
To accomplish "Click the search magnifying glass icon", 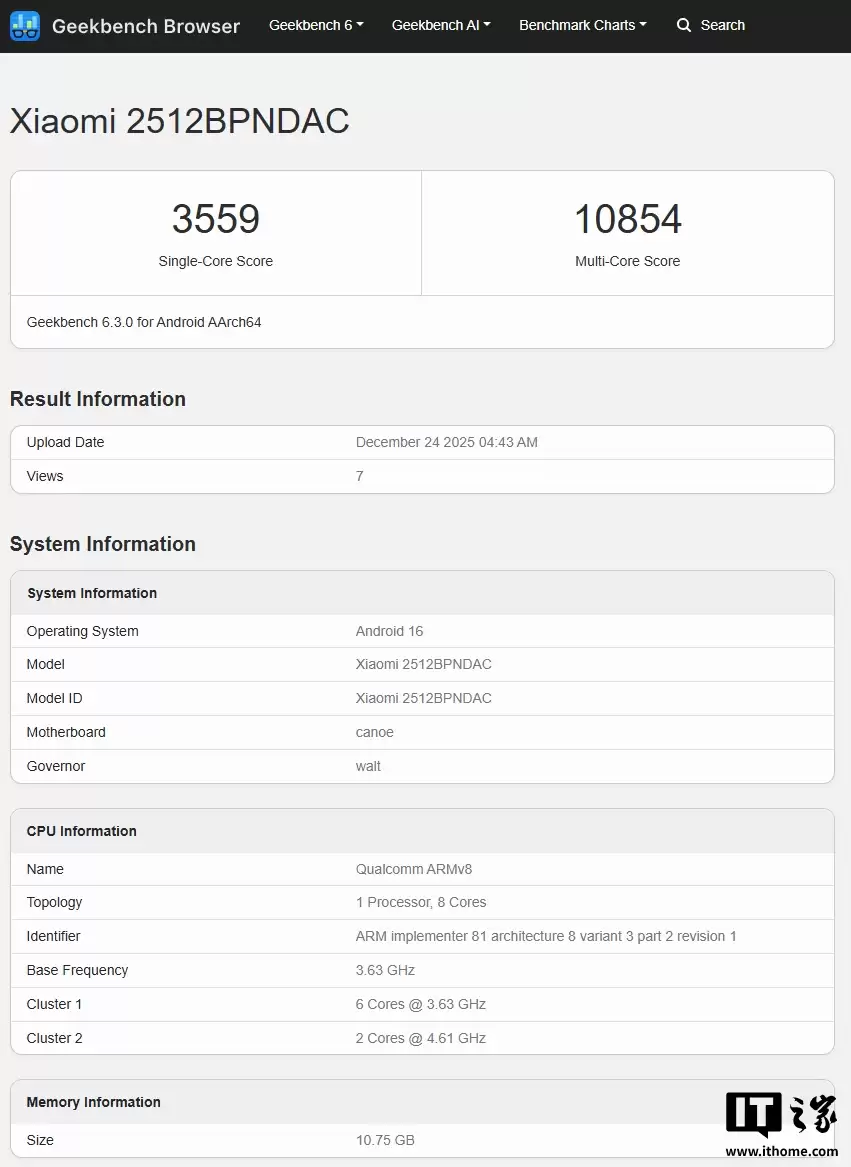I will coord(682,25).
